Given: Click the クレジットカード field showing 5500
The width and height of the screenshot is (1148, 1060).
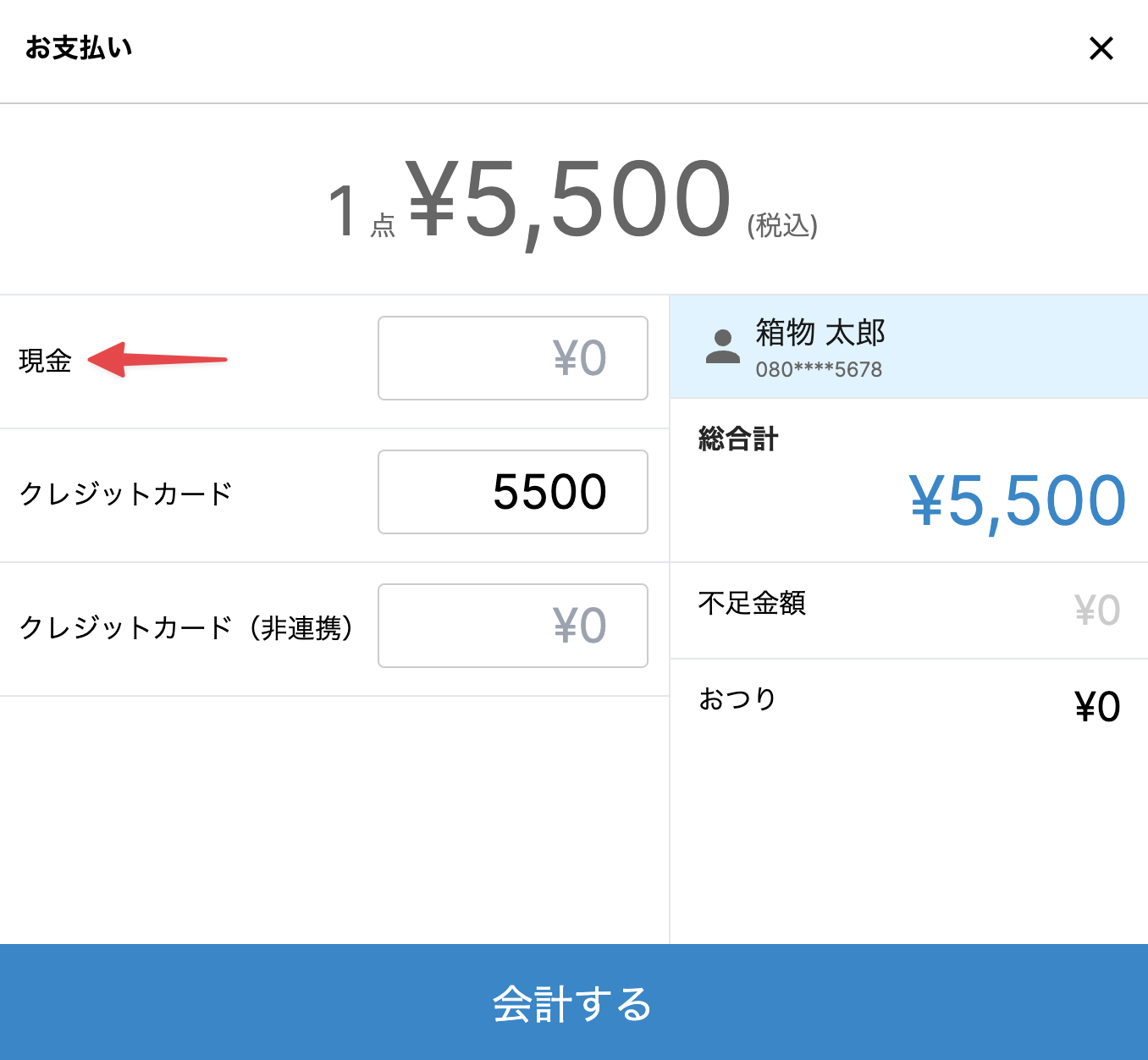Looking at the screenshot, I should (513, 492).
